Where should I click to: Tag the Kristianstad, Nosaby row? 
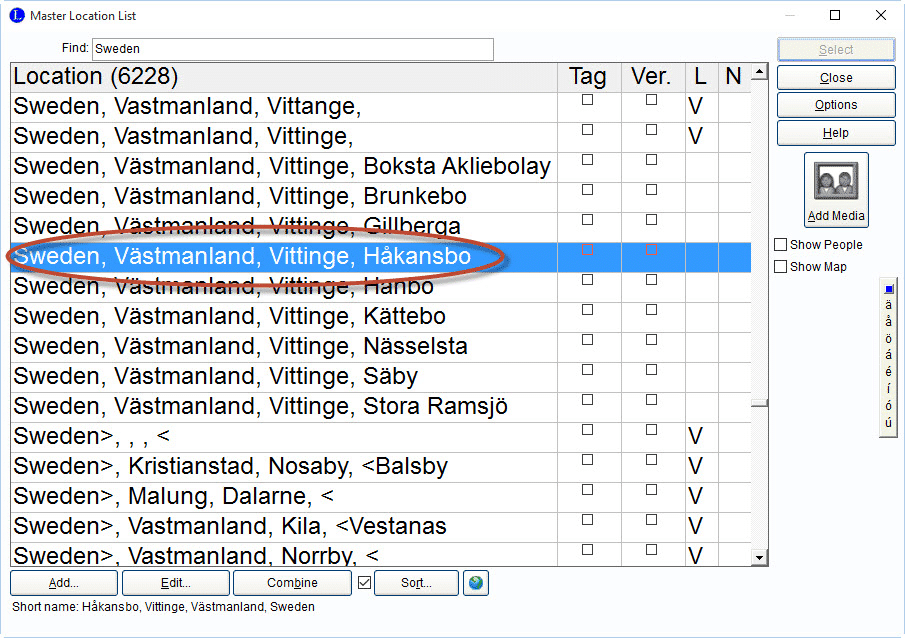588,460
